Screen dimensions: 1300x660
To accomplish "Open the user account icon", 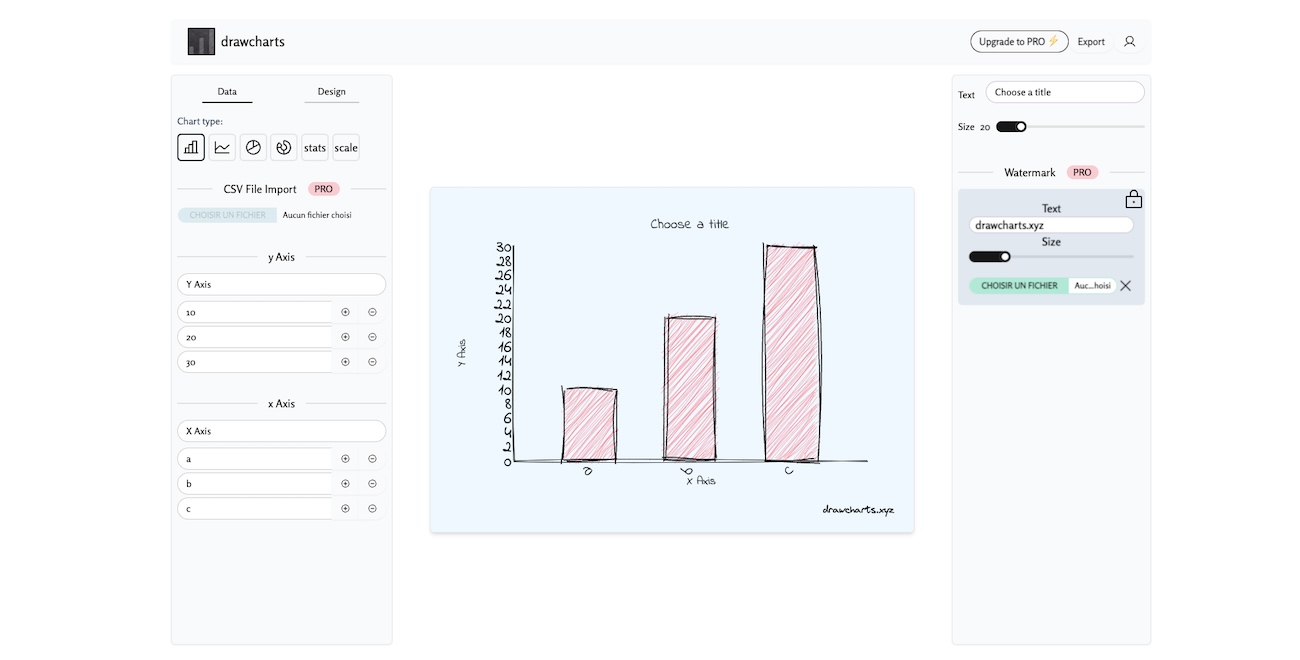I will pos(1130,42).
